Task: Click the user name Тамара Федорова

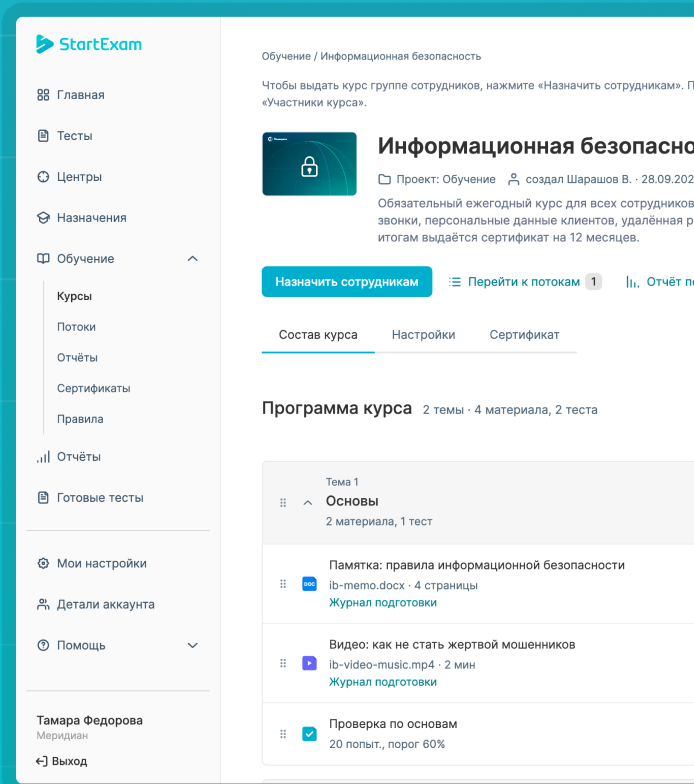Action: pos(90,720)
